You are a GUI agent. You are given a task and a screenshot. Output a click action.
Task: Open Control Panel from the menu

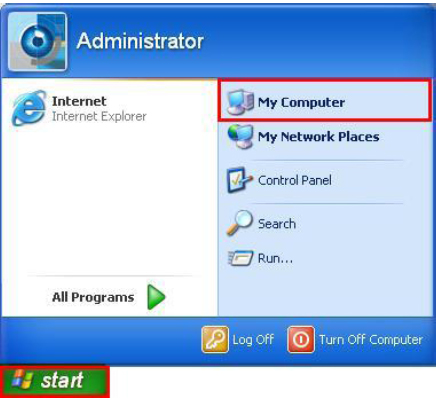pos(295,180)
